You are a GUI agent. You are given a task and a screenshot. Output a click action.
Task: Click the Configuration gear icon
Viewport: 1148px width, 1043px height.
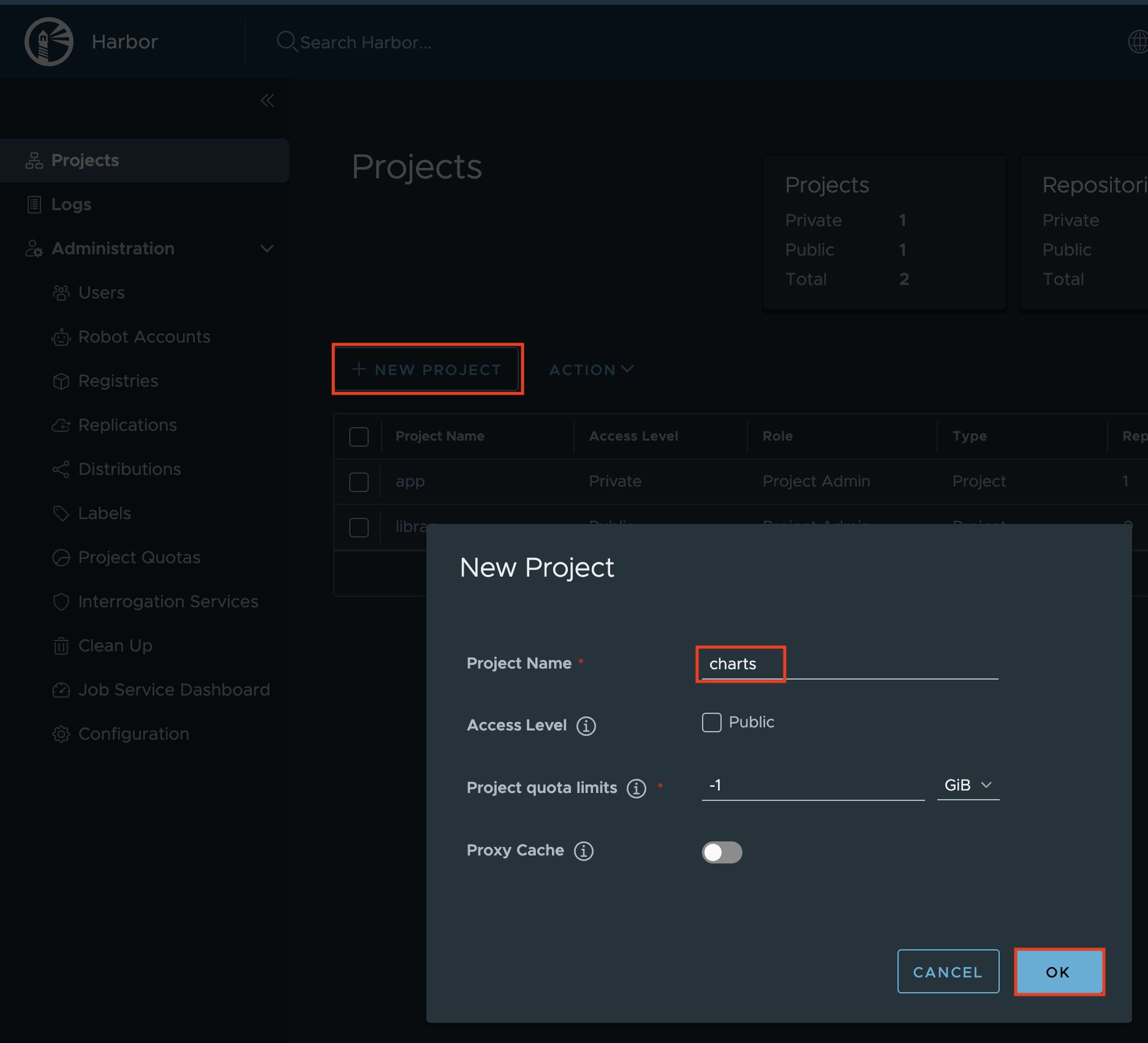click(61, 734)
